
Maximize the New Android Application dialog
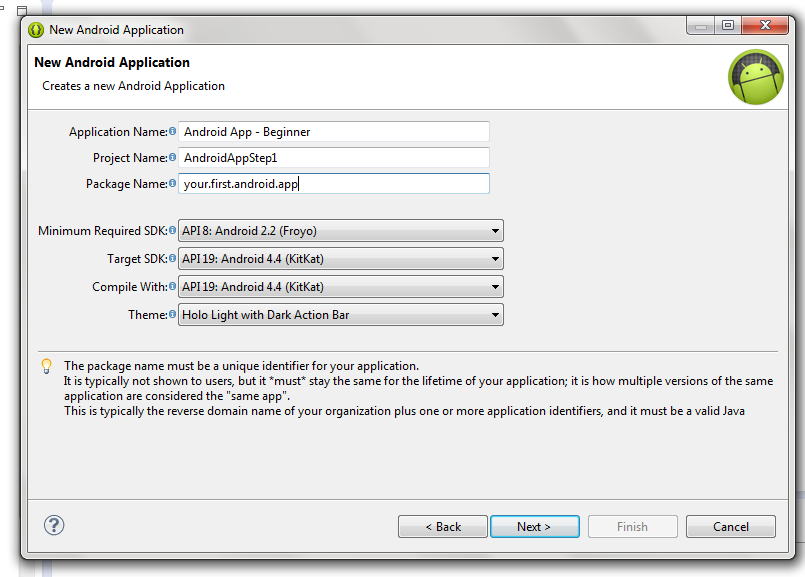pos(727,26)
